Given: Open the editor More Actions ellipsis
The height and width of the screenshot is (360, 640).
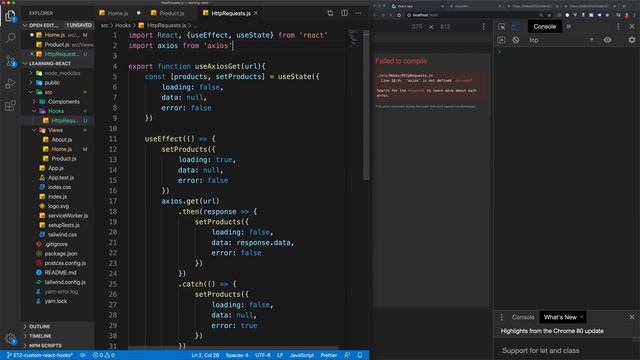Looking at the screenshot, I should 358,13.
